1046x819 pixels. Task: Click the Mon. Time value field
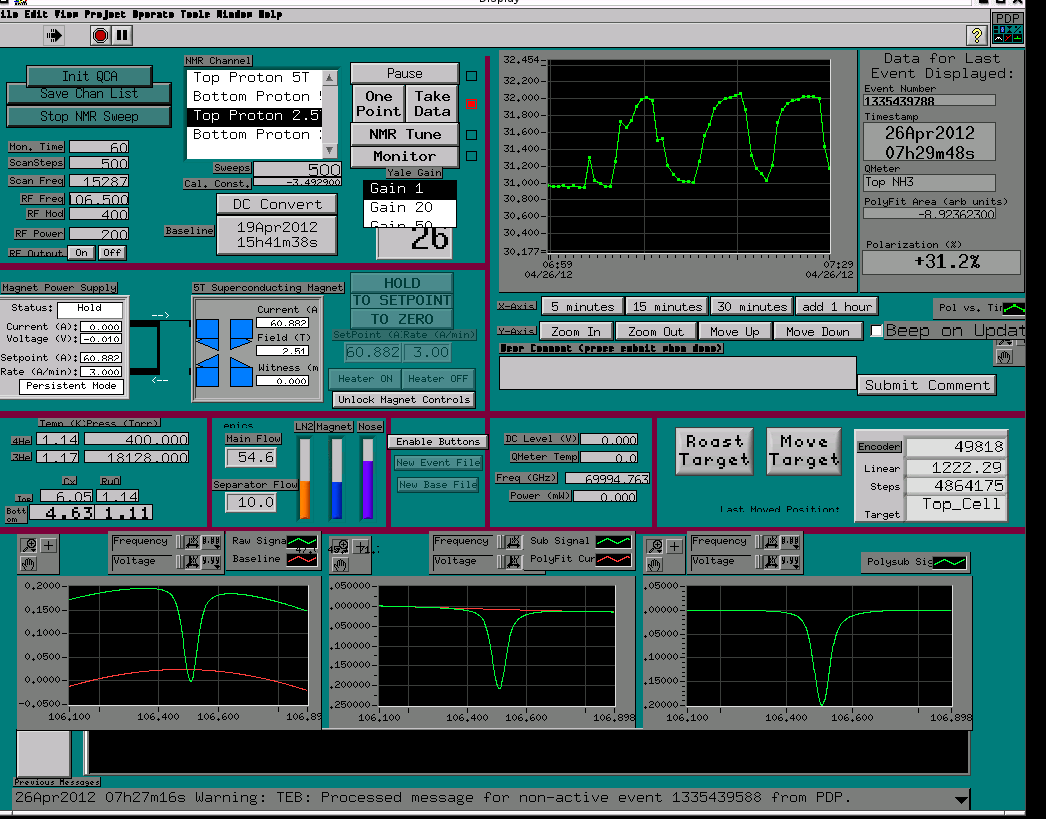99,147
